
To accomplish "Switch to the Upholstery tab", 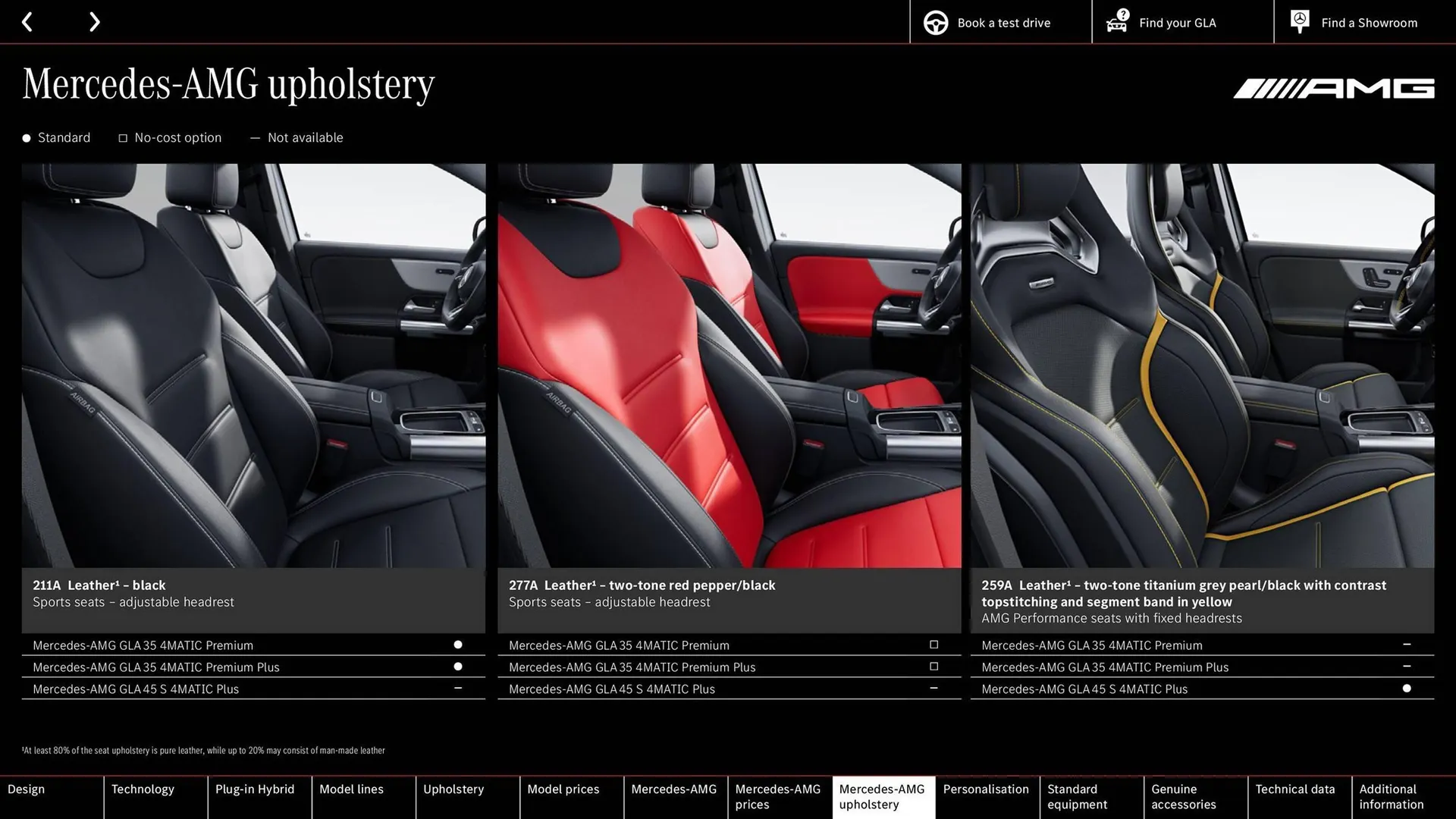I will pyautogui.click(x=453, y=789).
